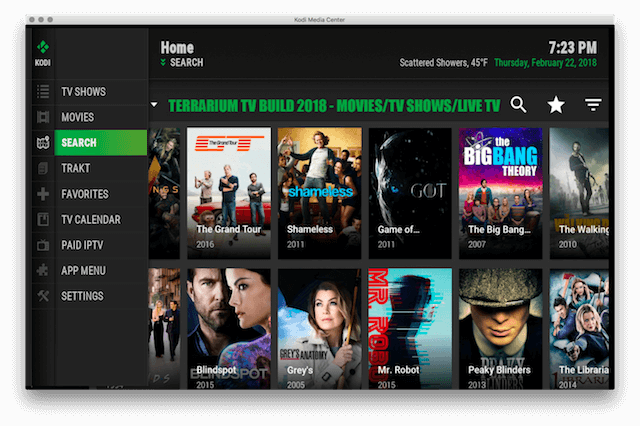Select The Walking Dead poster
This screenshot has width=640, height=426.
click(x=579, y=193)
